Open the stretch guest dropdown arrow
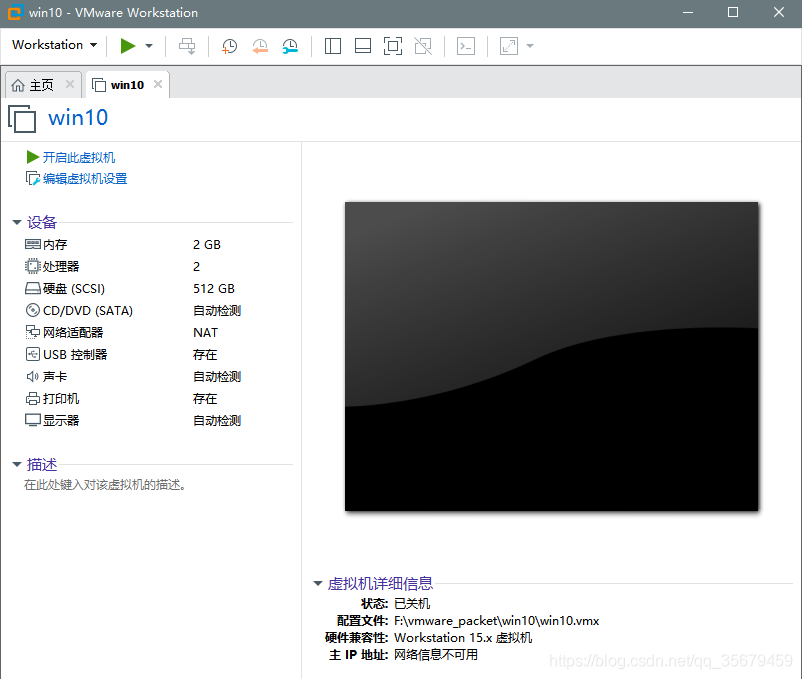 click(x=530, y=46)
